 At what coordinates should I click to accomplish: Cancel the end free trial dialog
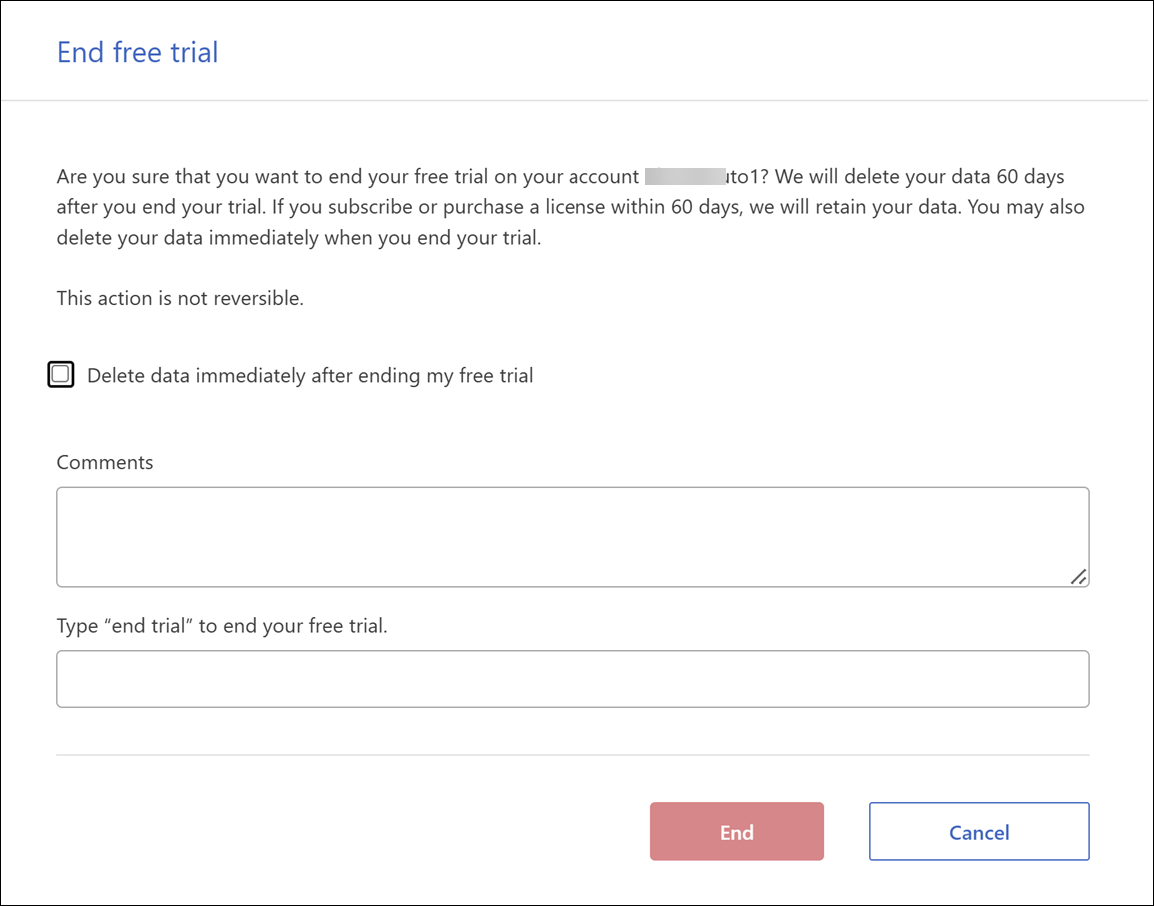[x=978, y=832]
